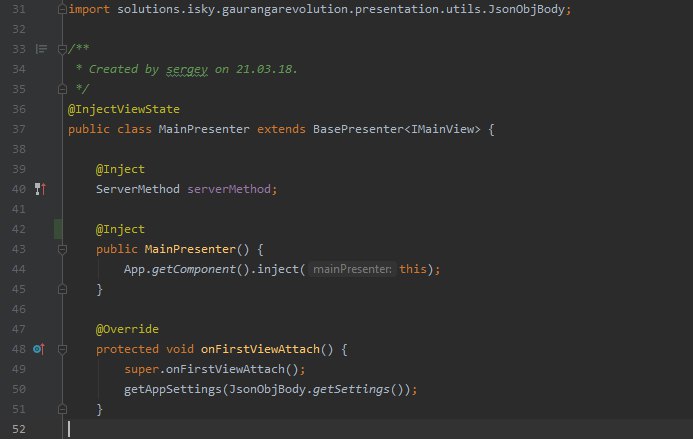Screen dimensions: 693x439
Task: Click the MainPresenter constructor name on line 43
Action: (x=190, y=249)
